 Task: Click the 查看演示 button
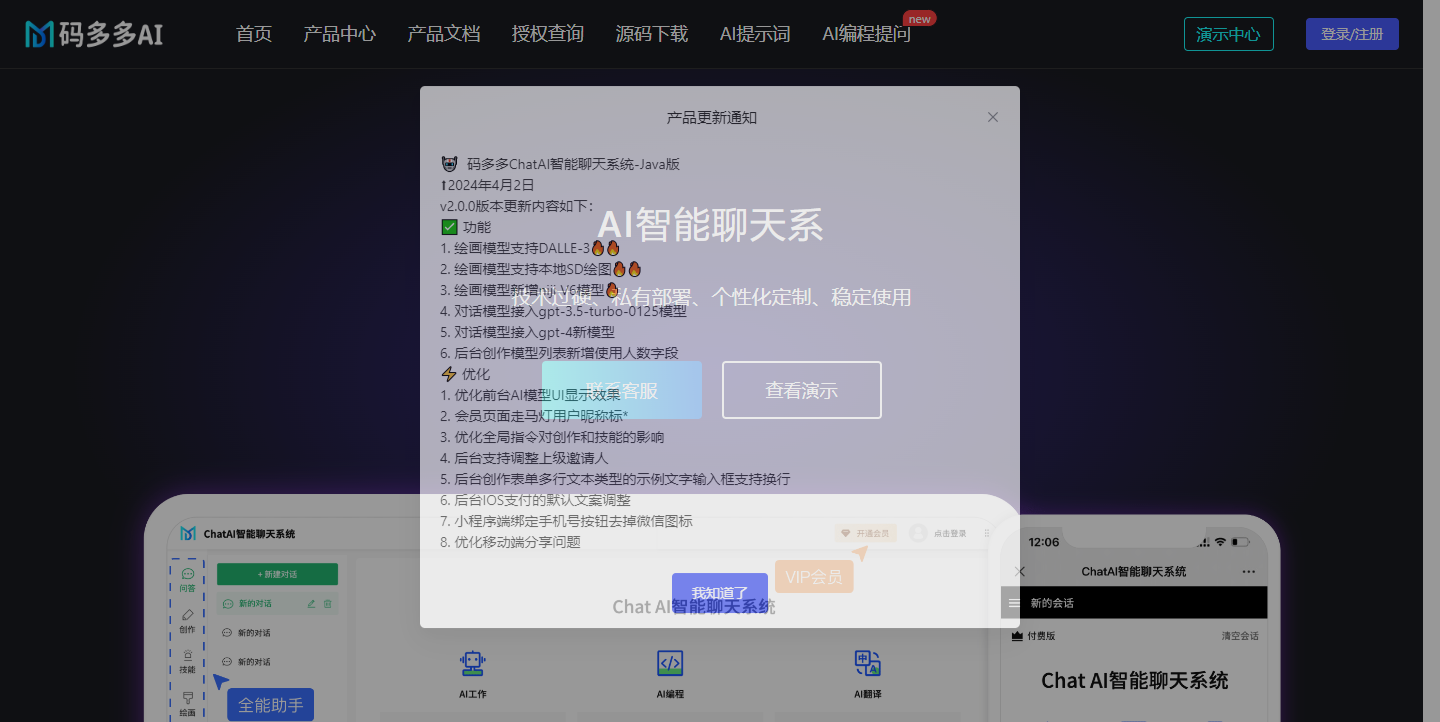point(802,390)
